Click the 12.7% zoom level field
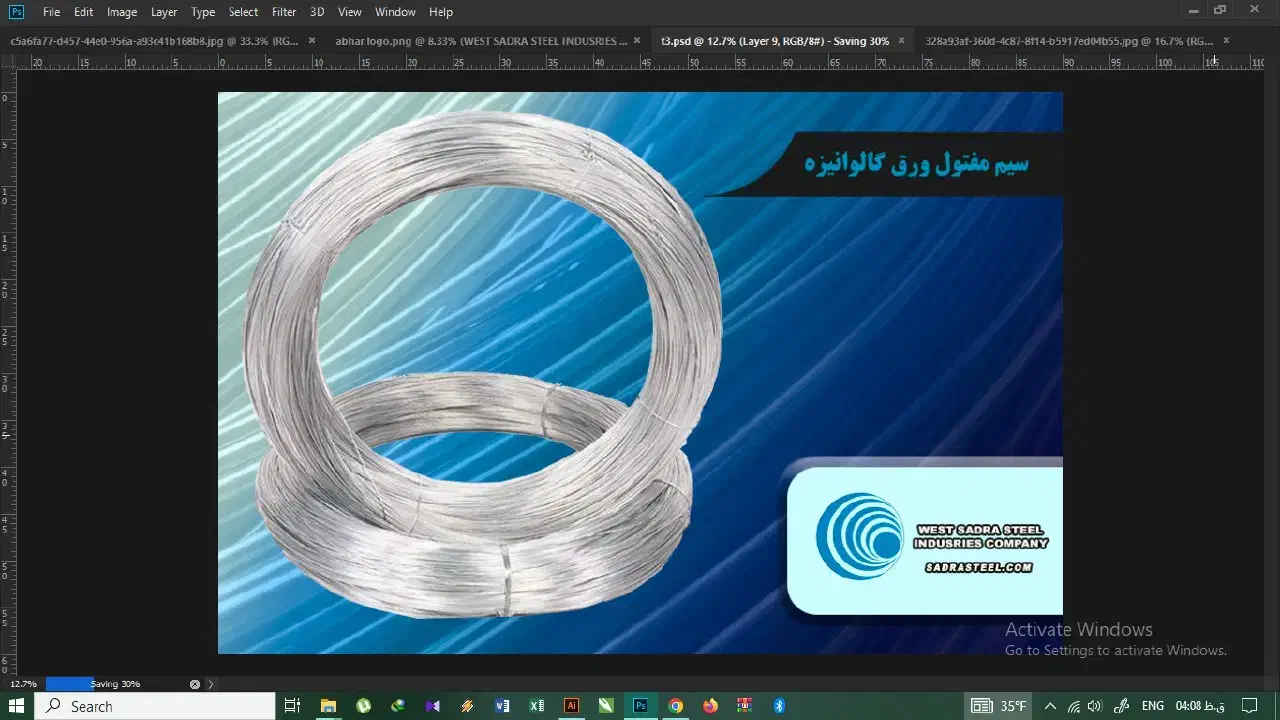This screenshot has height=720, width=1280. point(23,684)
